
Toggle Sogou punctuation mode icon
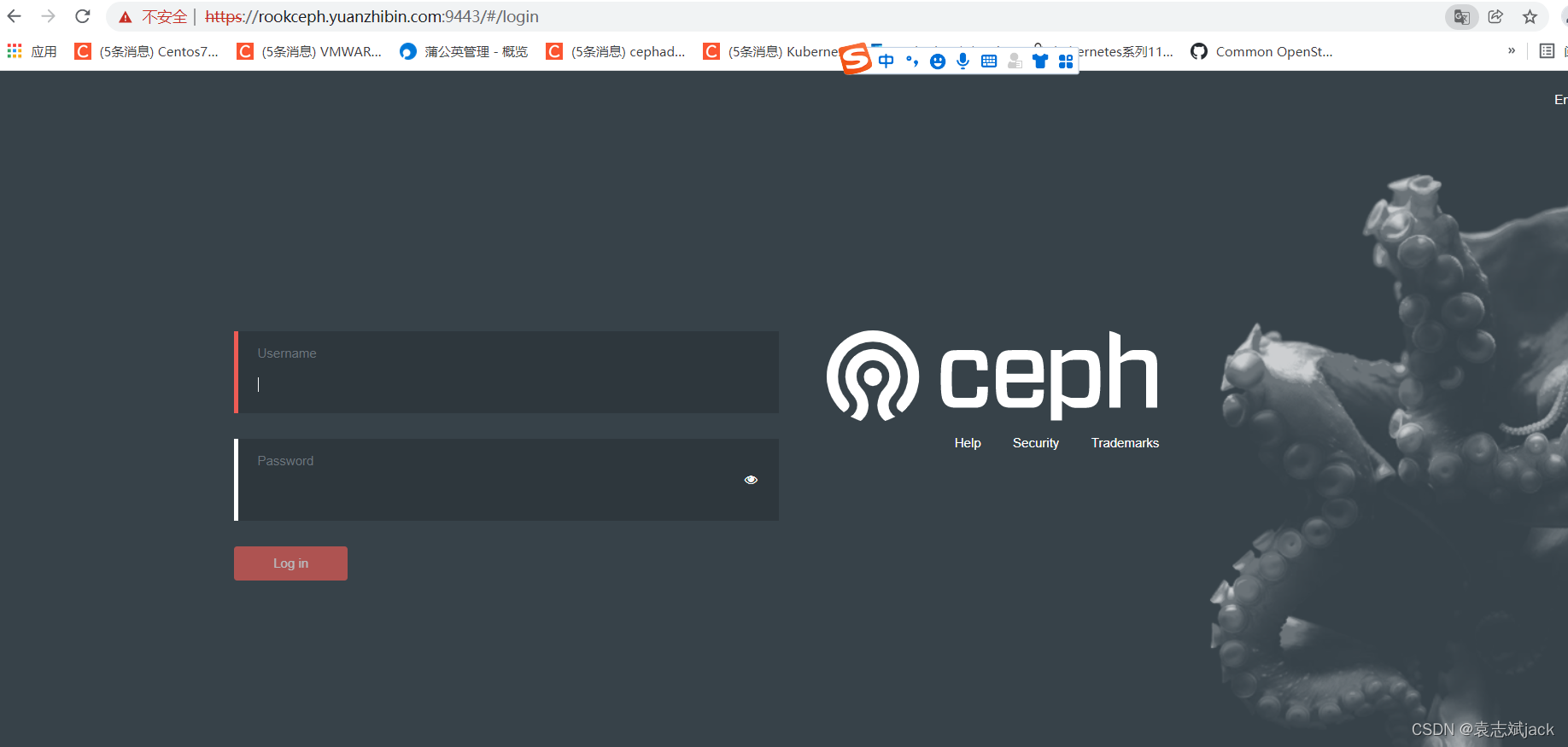(912, 61)
